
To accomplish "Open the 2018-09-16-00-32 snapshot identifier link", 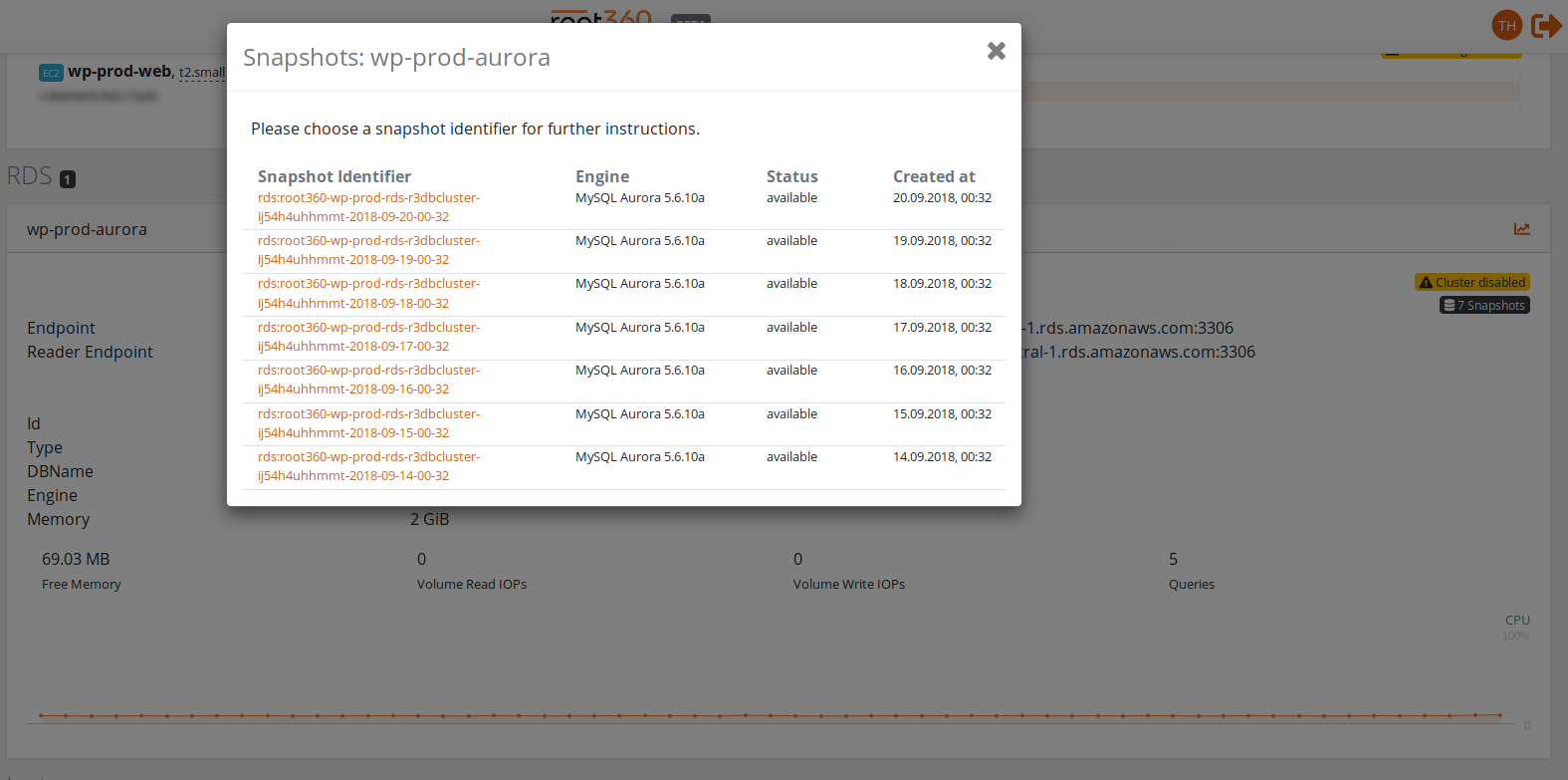I will (x=368, y=380).
